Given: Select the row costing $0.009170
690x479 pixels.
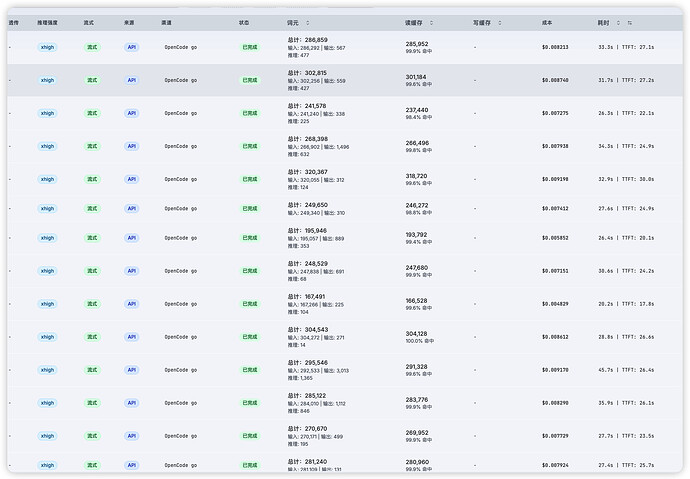Looking at the screenshot, I should [345, 370].
